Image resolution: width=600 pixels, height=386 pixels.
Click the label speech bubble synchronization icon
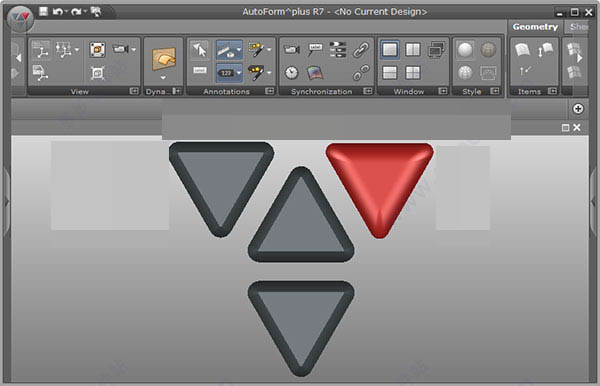pos(315,49)
